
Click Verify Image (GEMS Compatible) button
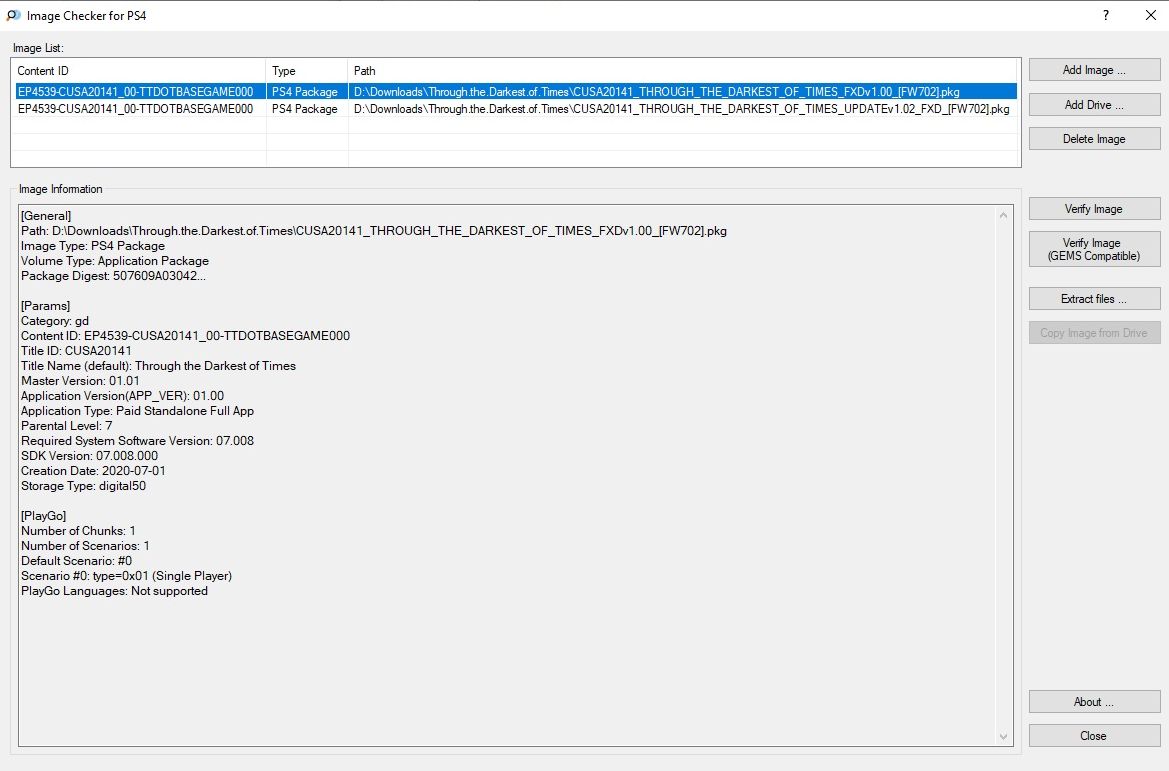coord(1094,249)
